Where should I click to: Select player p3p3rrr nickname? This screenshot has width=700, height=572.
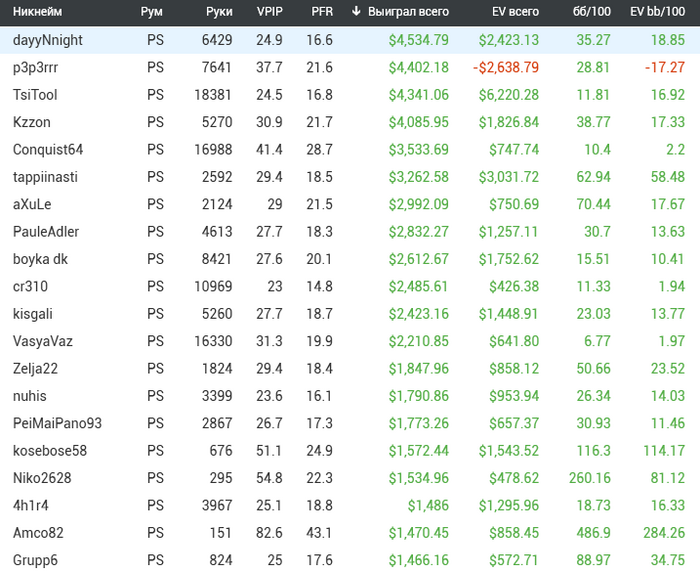[x=35, y=68]
